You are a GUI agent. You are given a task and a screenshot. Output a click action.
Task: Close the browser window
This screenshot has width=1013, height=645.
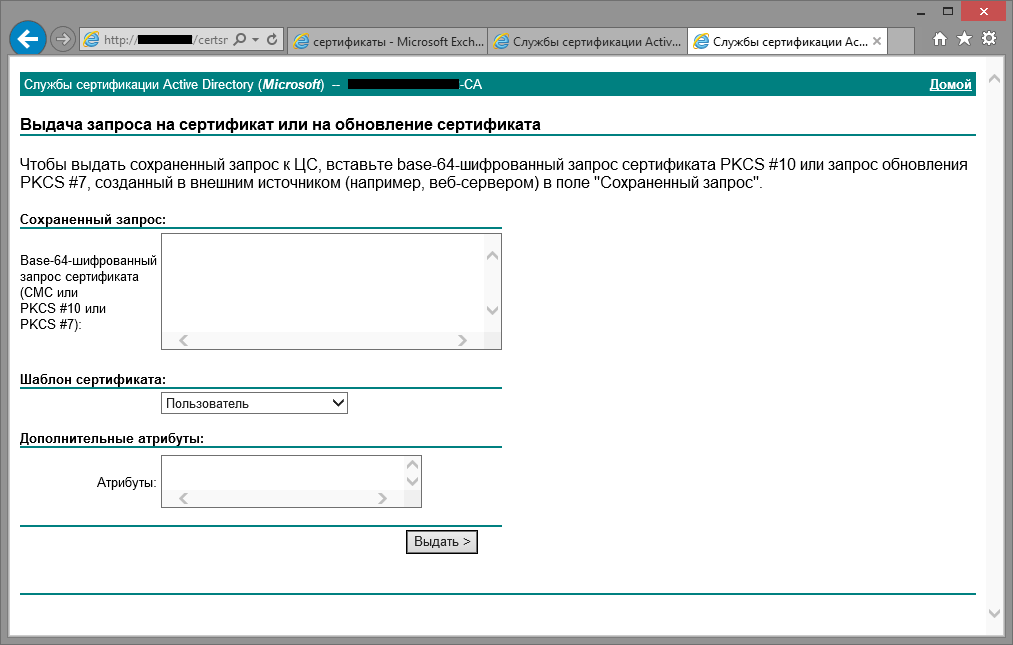[983, 12]
